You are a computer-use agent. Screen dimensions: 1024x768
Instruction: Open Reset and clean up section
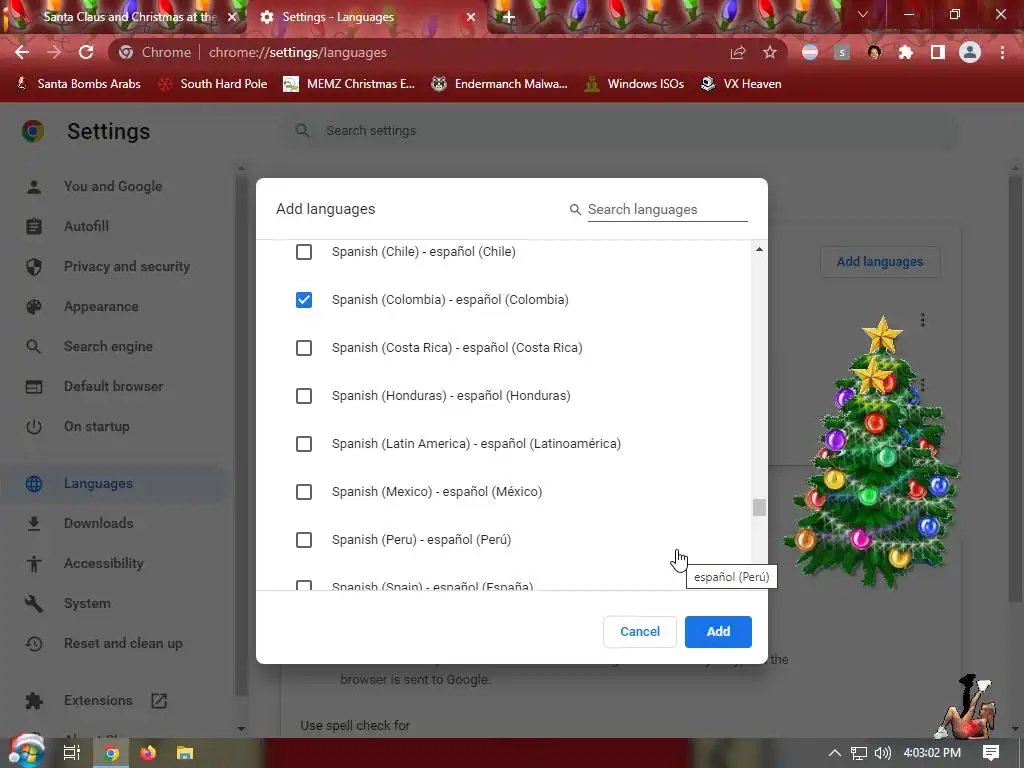click(123, 643)
